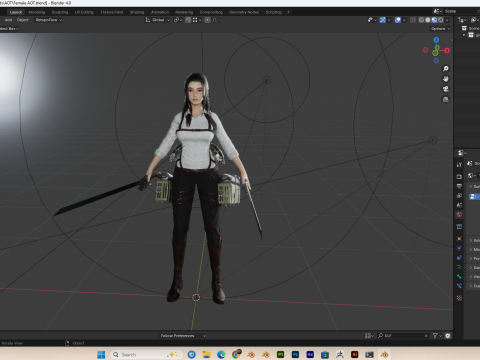Viewport: 480px width, 360px height.
Task: Open the Scene properties tab
Action: (459, 205)
